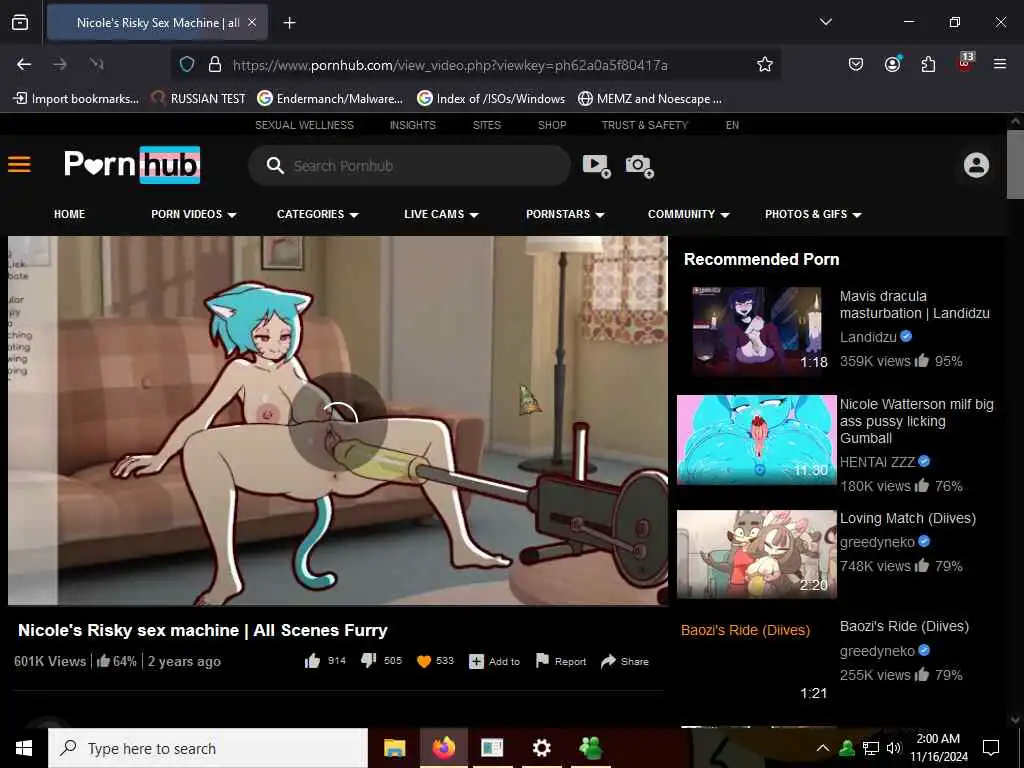The height and width of the screenshot is (768, 1024).
Task: Open Loving Match (Diives) title link
Action: (908, 519)
